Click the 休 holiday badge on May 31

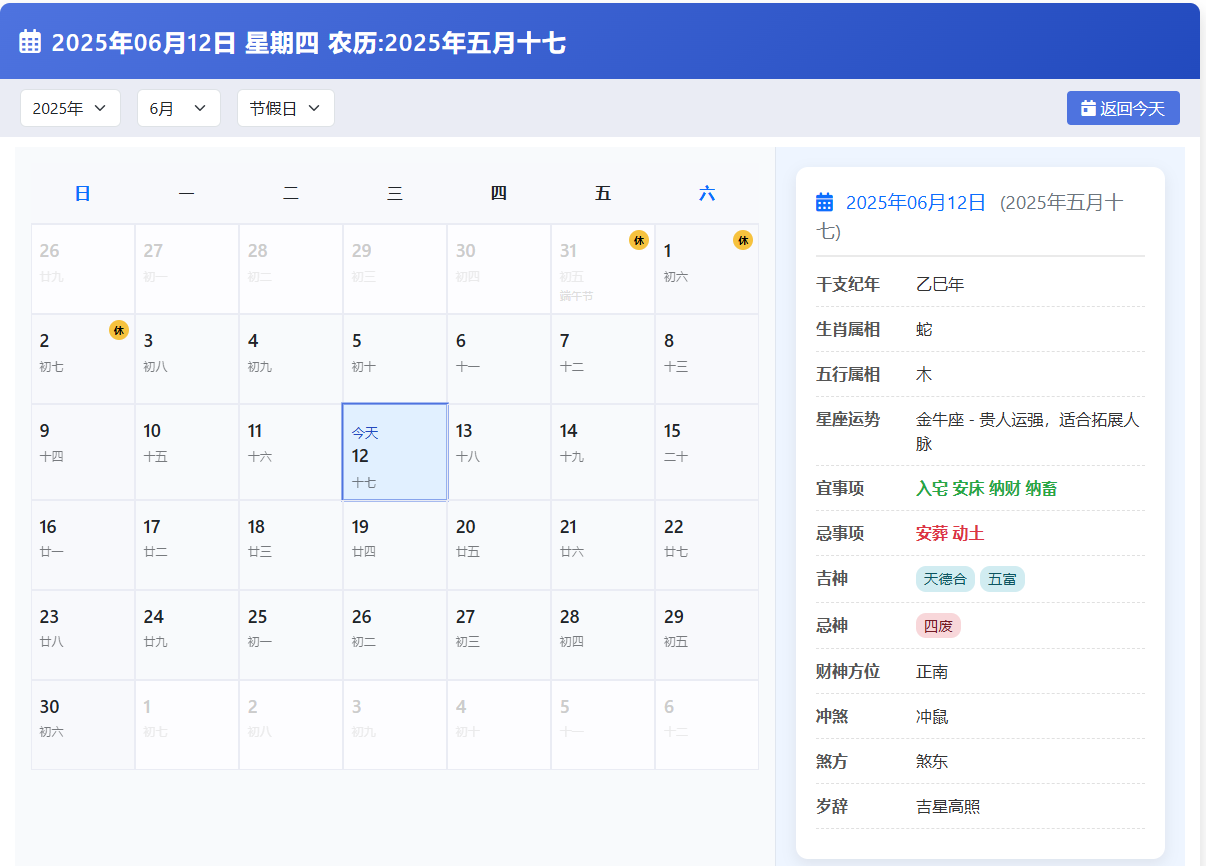(x=639, y=240)
